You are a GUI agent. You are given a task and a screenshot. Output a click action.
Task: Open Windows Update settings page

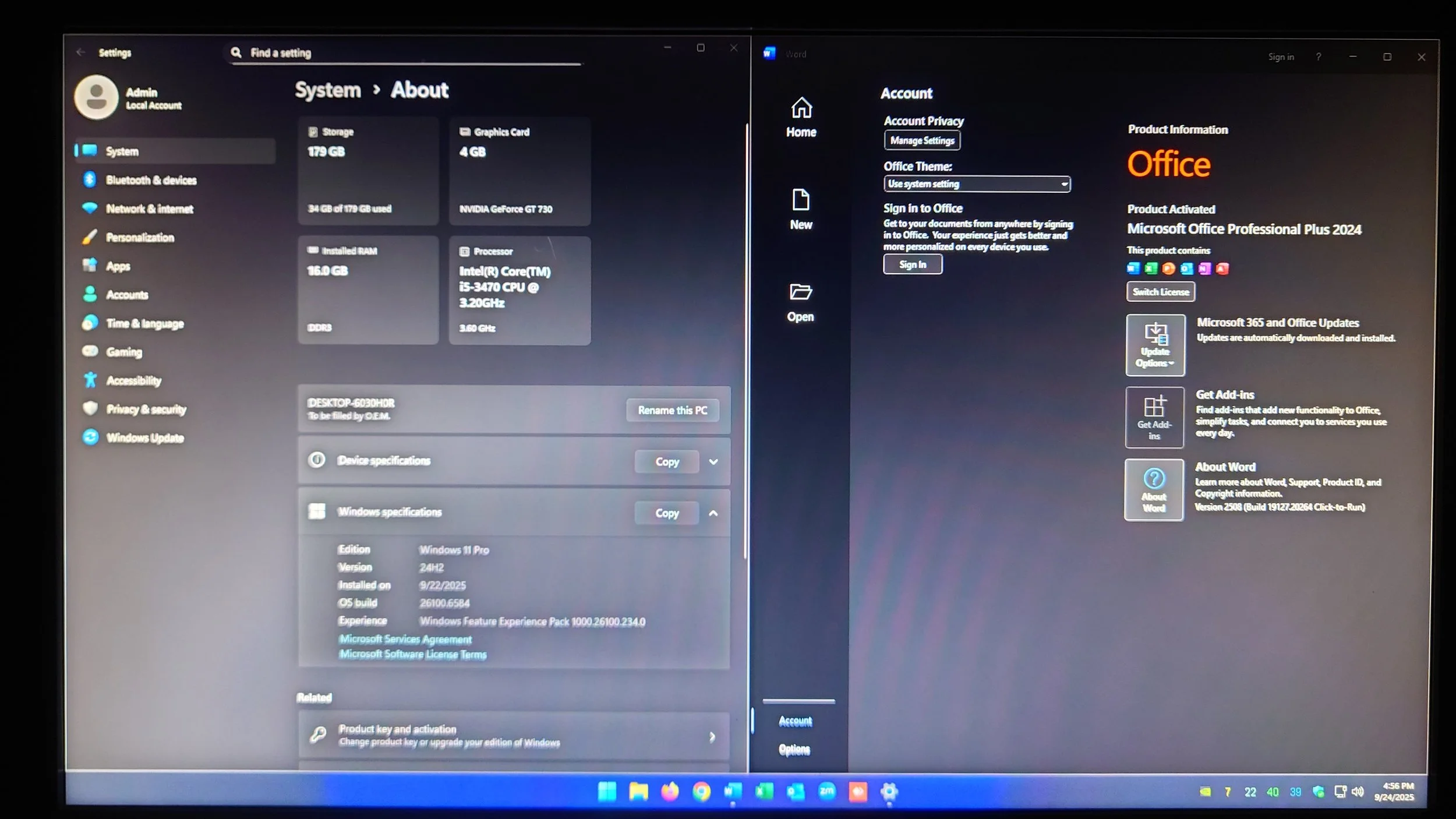144,438
